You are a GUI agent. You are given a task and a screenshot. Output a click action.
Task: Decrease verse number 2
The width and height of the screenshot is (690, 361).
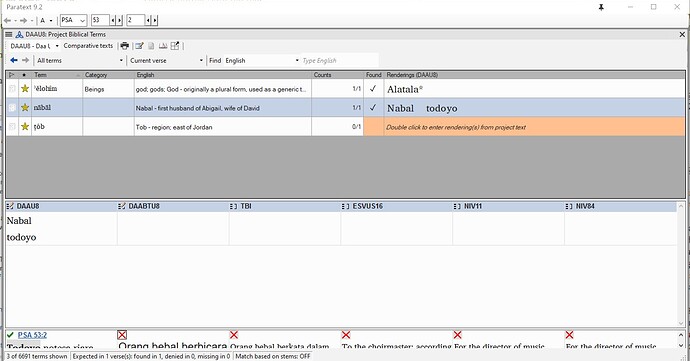pos(148,20)
